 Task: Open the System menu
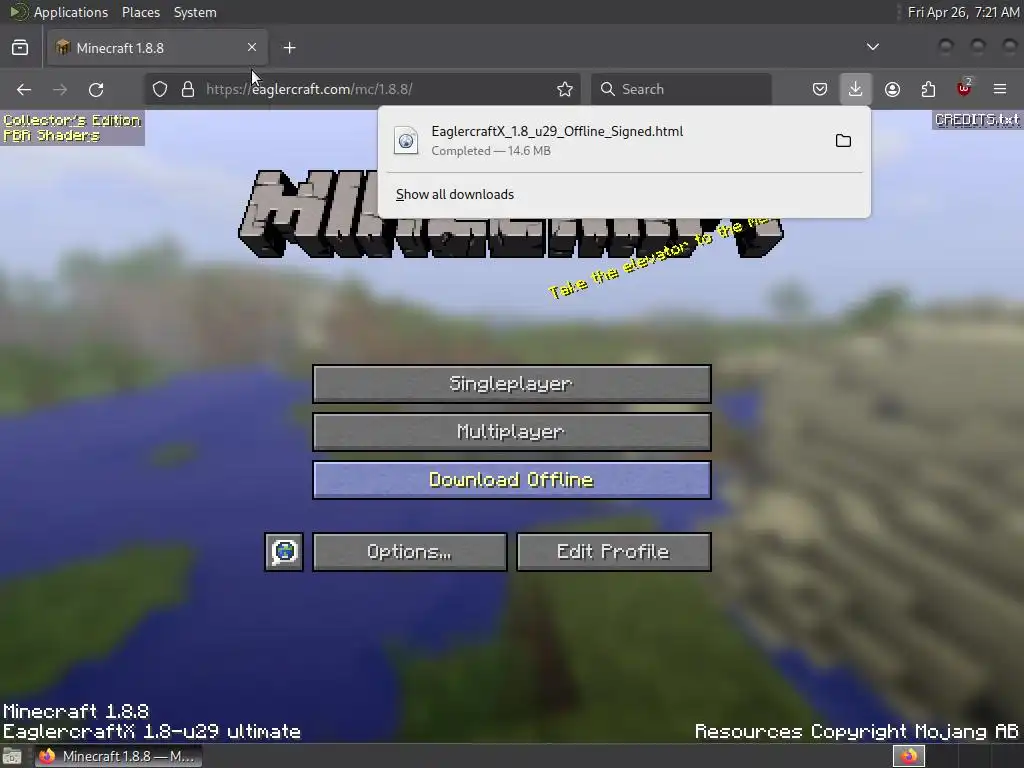tap(195, 12)
